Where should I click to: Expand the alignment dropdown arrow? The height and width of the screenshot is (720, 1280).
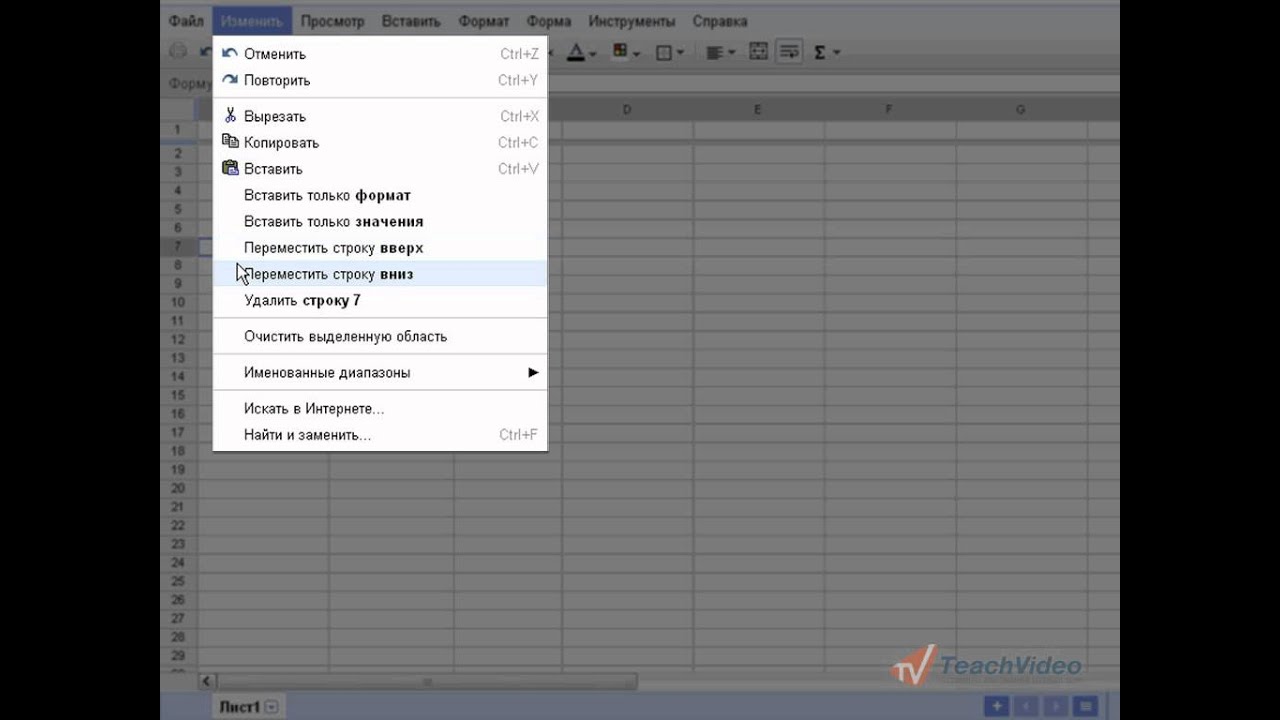(731, 53)
